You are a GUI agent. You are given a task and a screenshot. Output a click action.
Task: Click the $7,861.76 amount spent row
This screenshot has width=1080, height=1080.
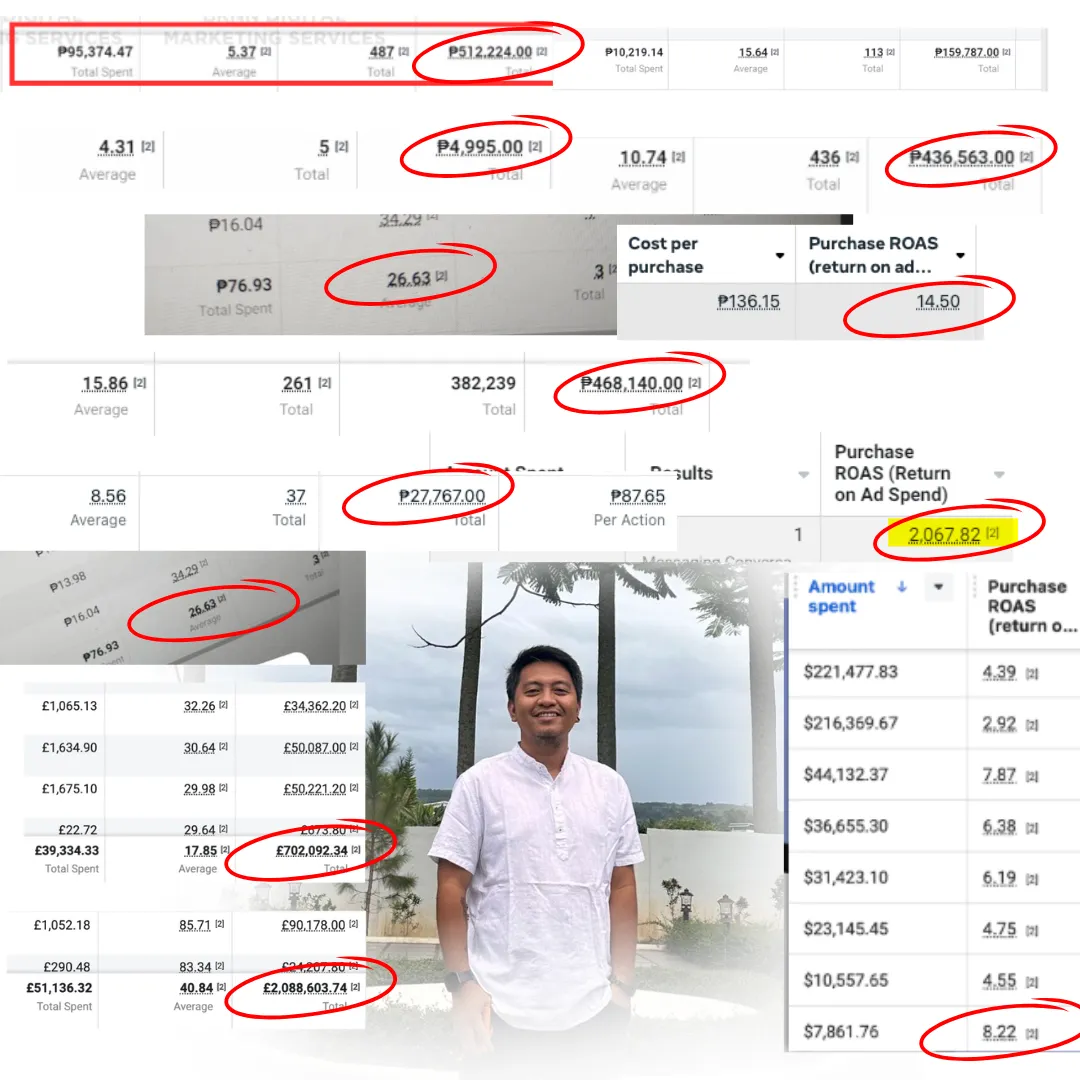[x=841, y=1032]
